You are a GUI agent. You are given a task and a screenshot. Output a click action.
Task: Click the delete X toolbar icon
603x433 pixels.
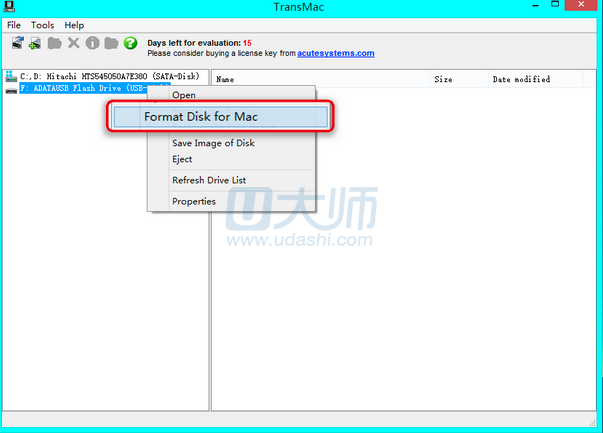click(73, 44)
